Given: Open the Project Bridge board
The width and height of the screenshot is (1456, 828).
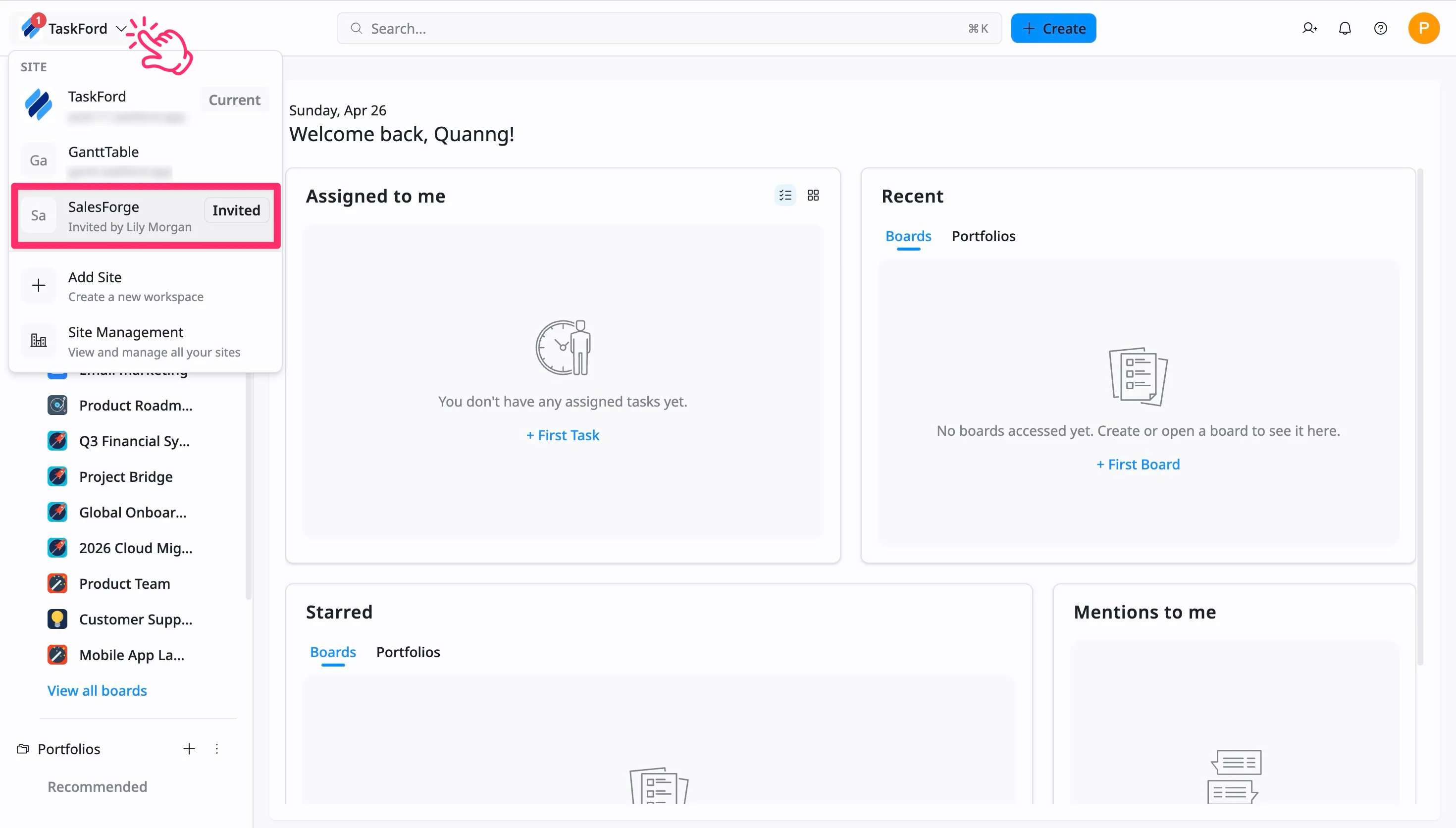Looking at the screenshot, I should (x=126, y=477).
